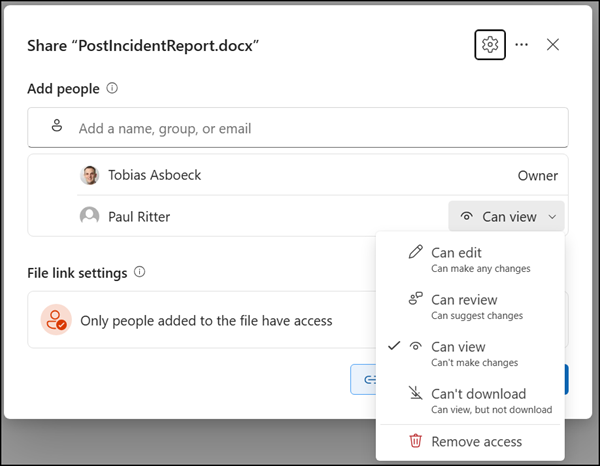The width and height of the screenshot is (600, 466).
Task: Choose Can't download permission
Action: [470, 401]
